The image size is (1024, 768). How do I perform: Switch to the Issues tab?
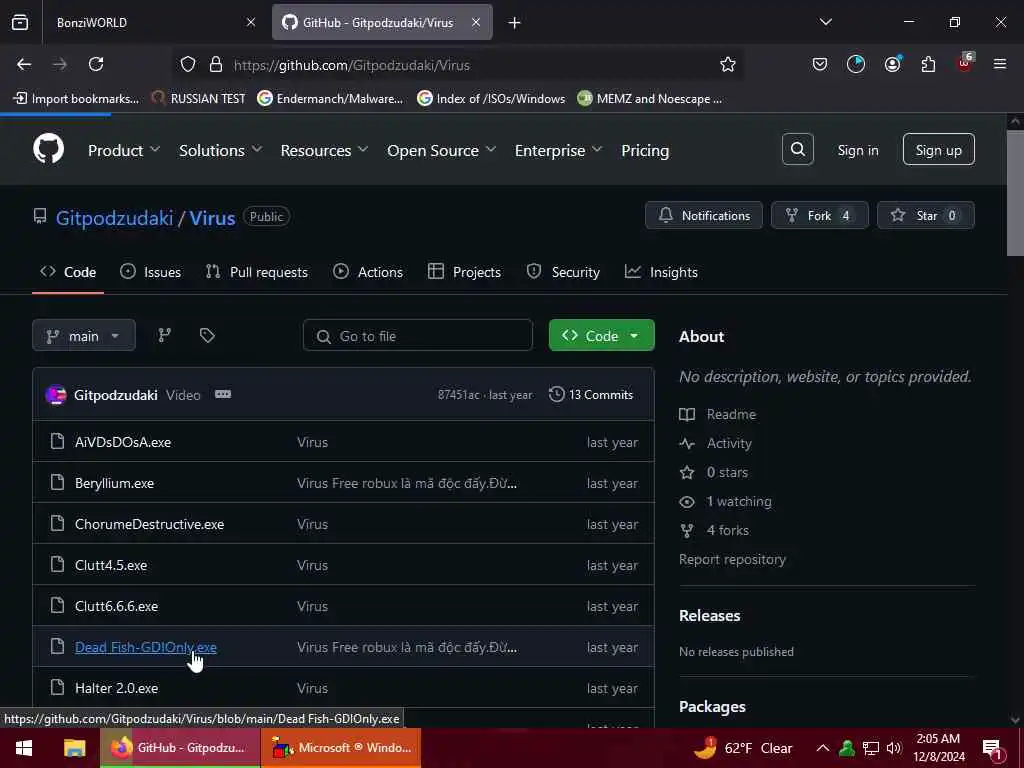pos(151,272)
